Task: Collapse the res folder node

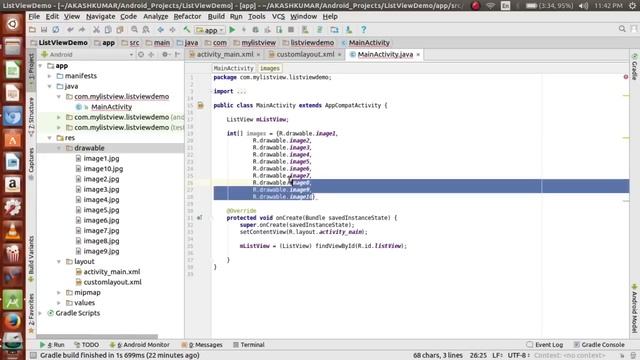Action: [50, 138]
